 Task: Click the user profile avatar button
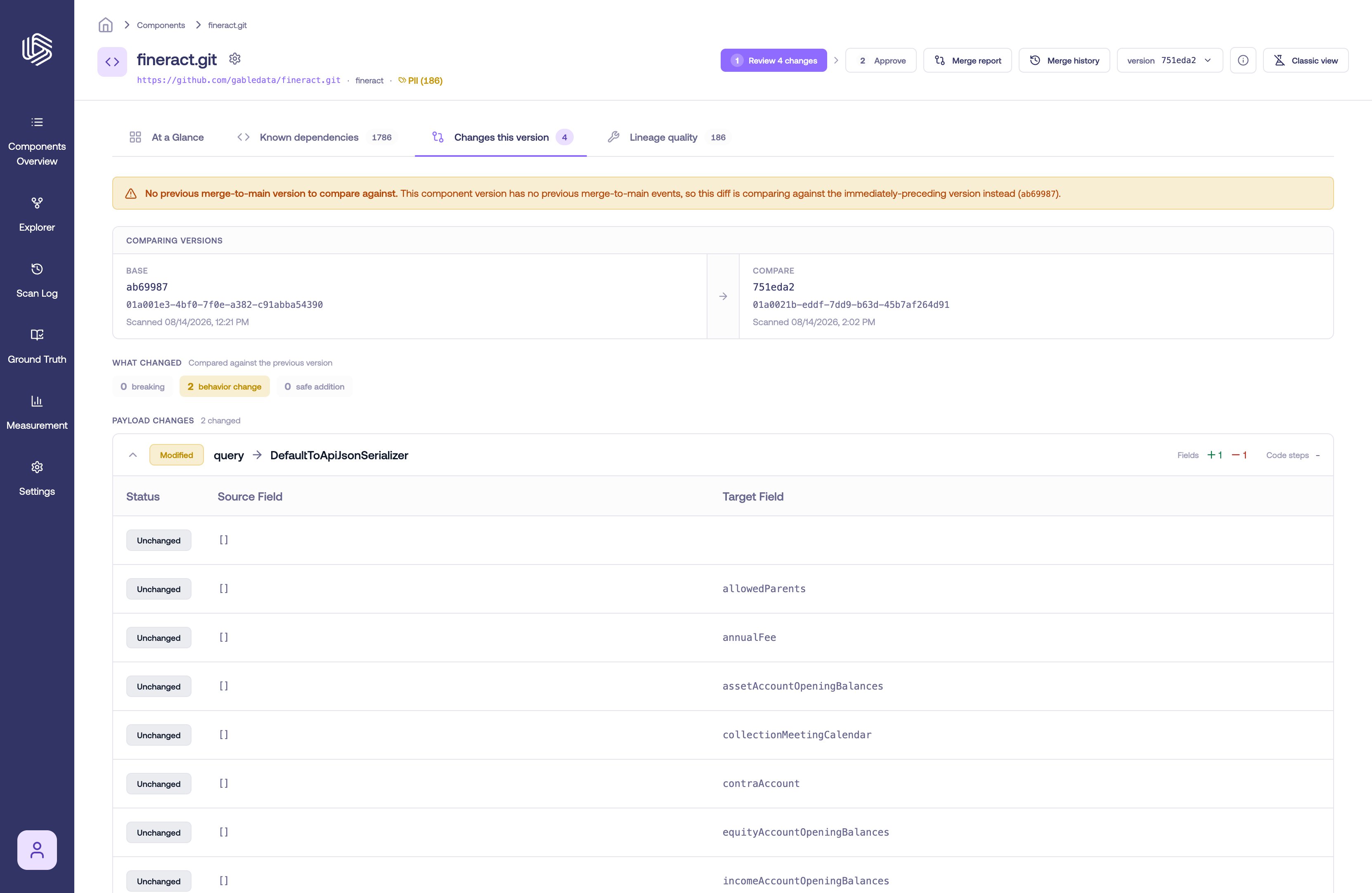click(37, 850)
